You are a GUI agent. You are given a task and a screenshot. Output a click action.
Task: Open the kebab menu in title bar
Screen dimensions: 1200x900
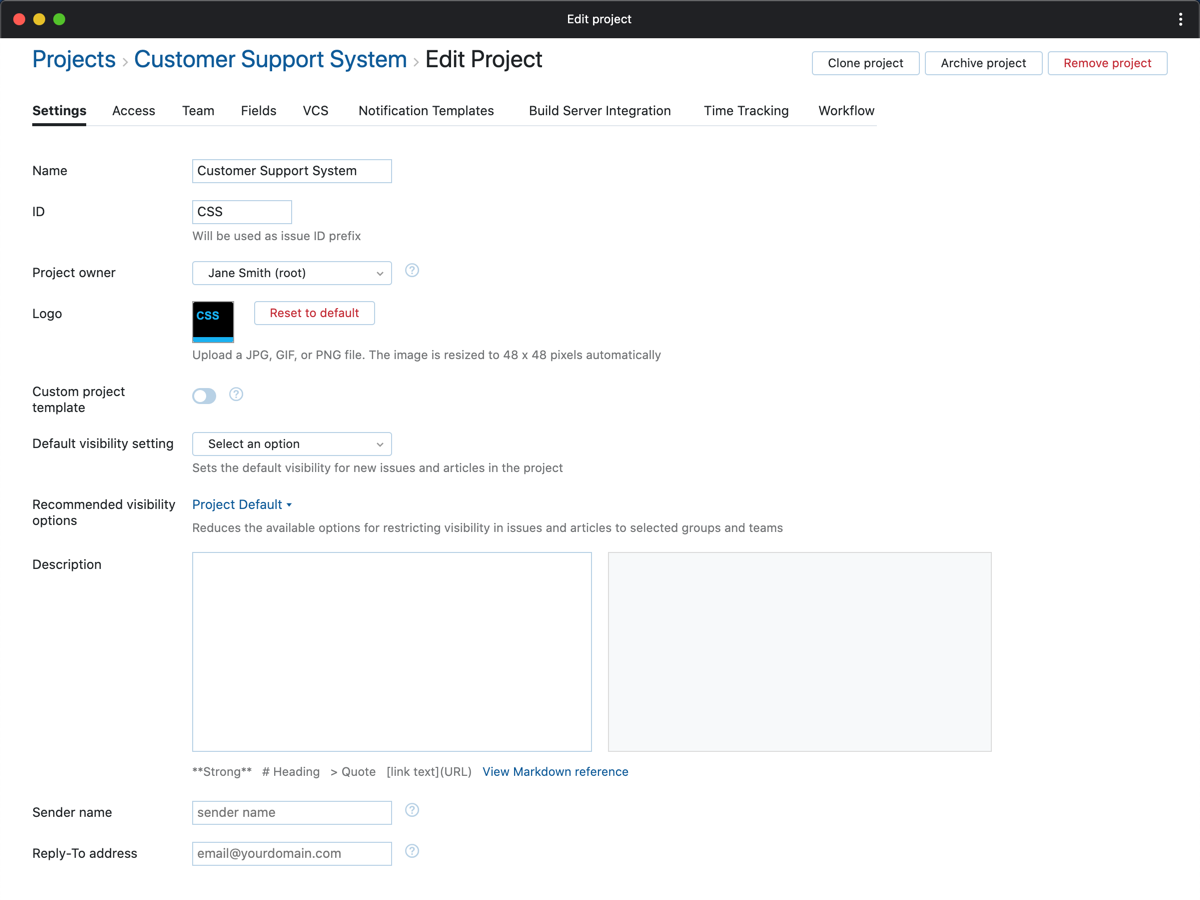coord(1181,19)
